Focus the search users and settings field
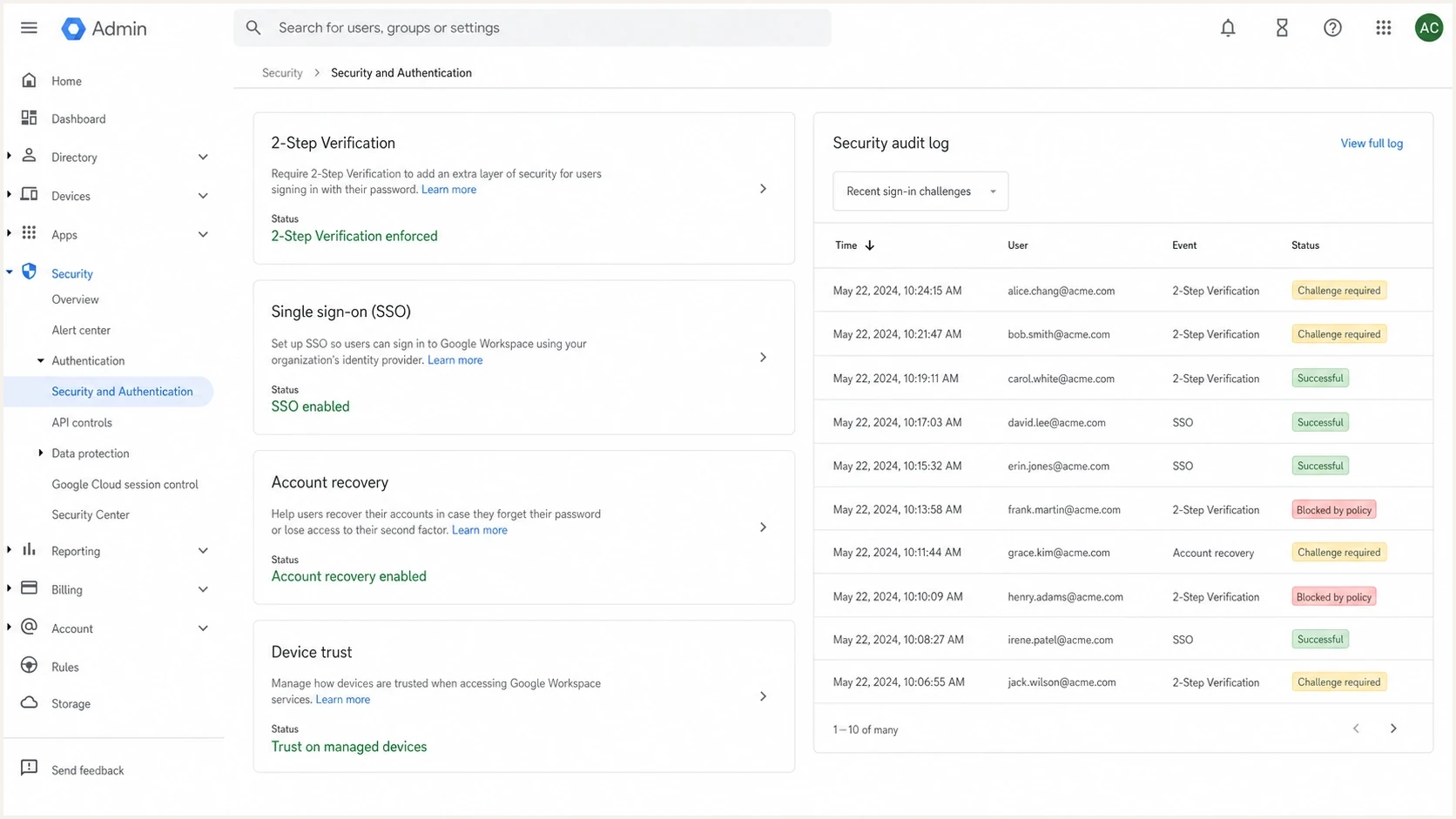 click(x=532, y=28)
